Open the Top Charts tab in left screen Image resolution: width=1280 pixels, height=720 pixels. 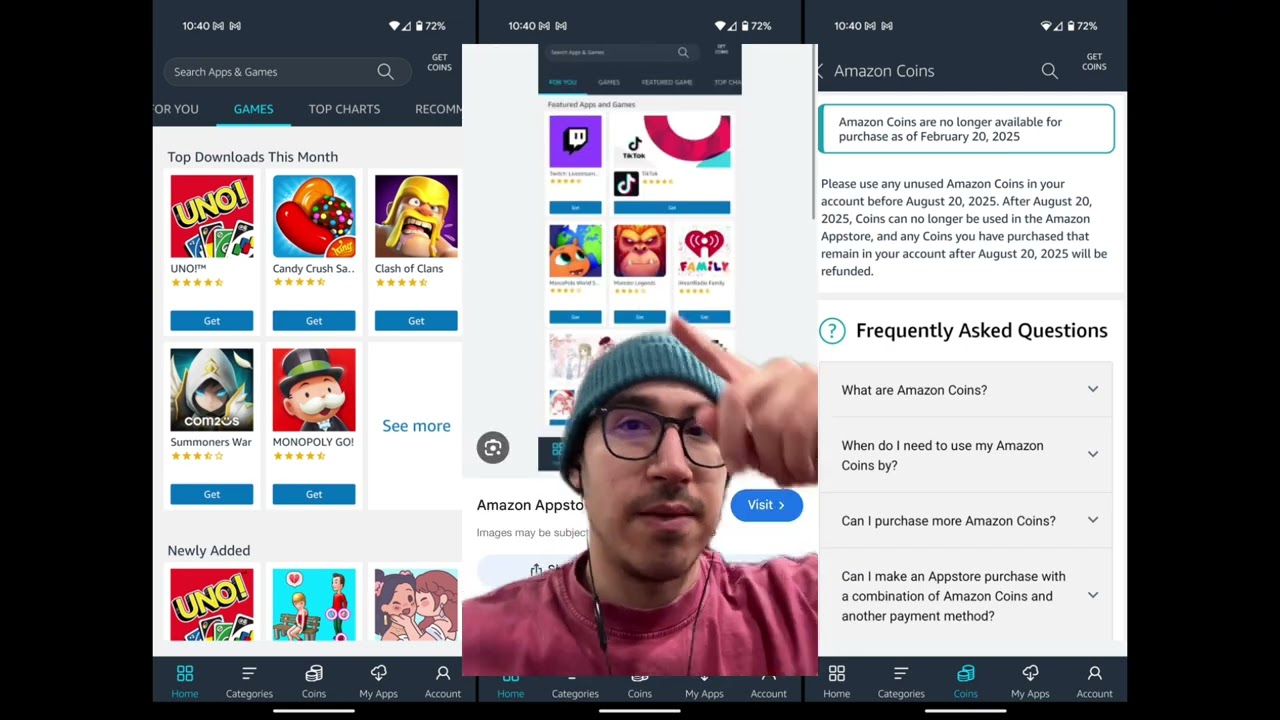tap(344, 109)
